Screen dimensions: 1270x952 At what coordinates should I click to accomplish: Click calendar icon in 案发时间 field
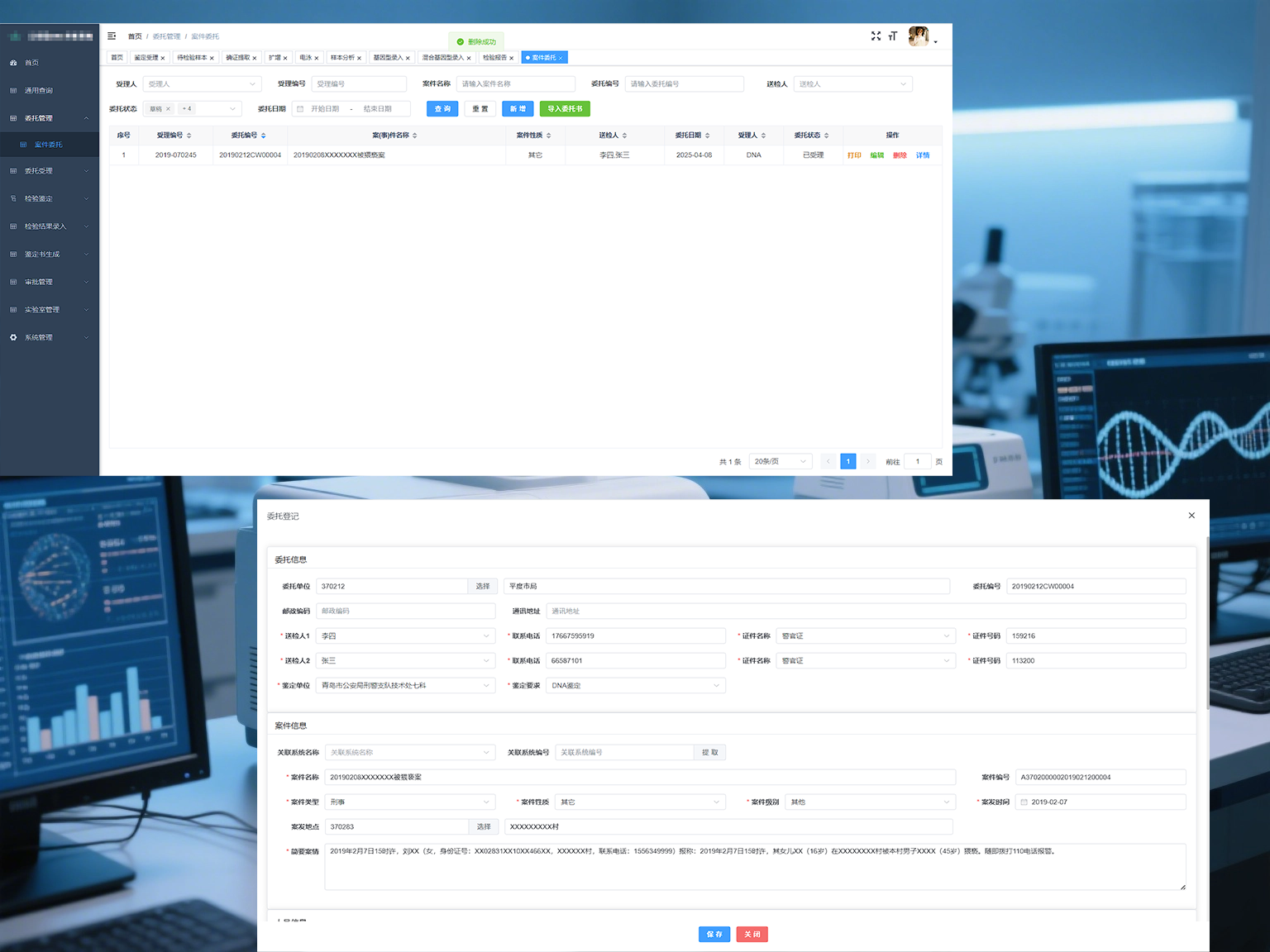point(1024,802)
